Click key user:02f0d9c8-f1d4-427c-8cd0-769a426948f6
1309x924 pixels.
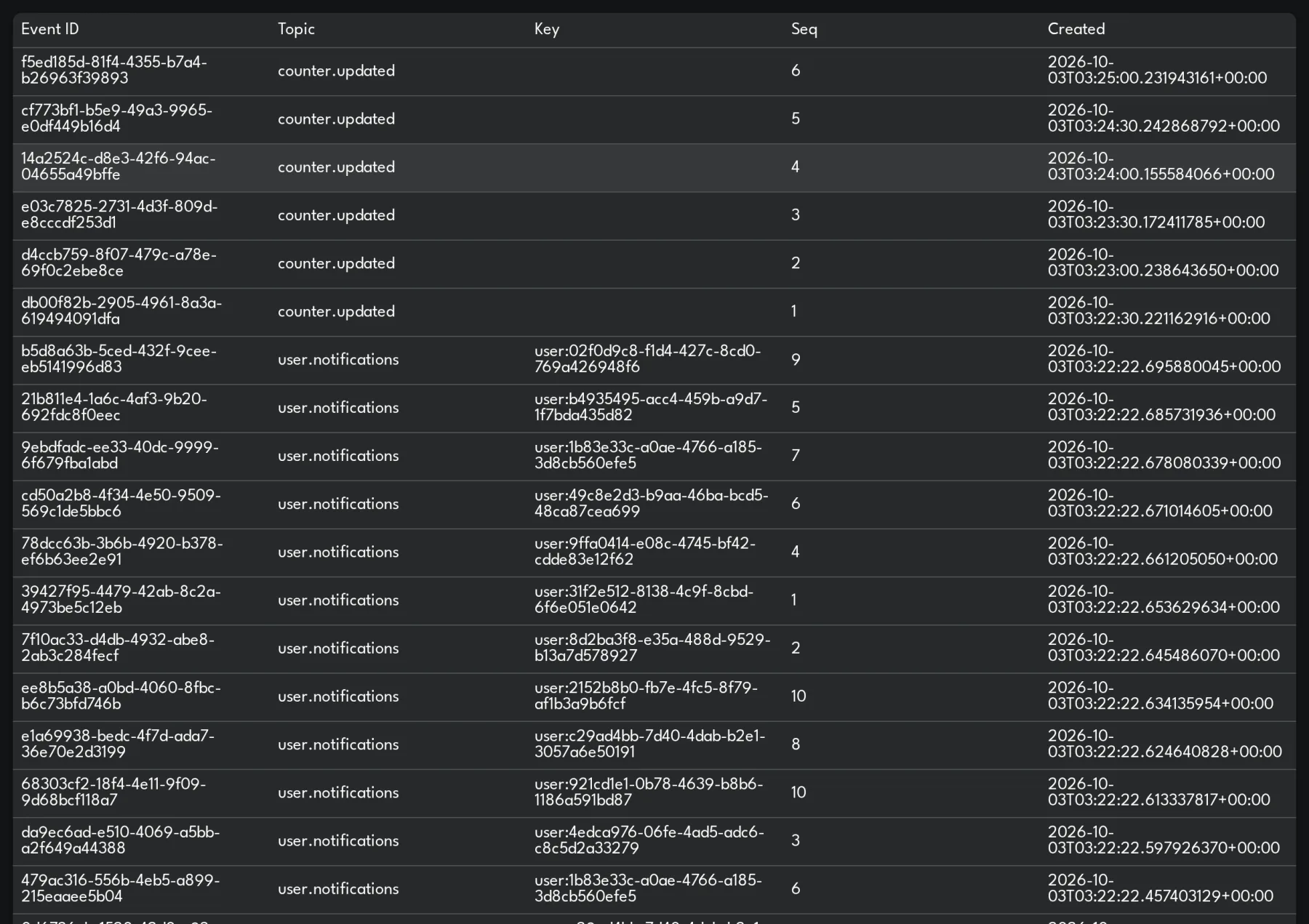[647, 359]
